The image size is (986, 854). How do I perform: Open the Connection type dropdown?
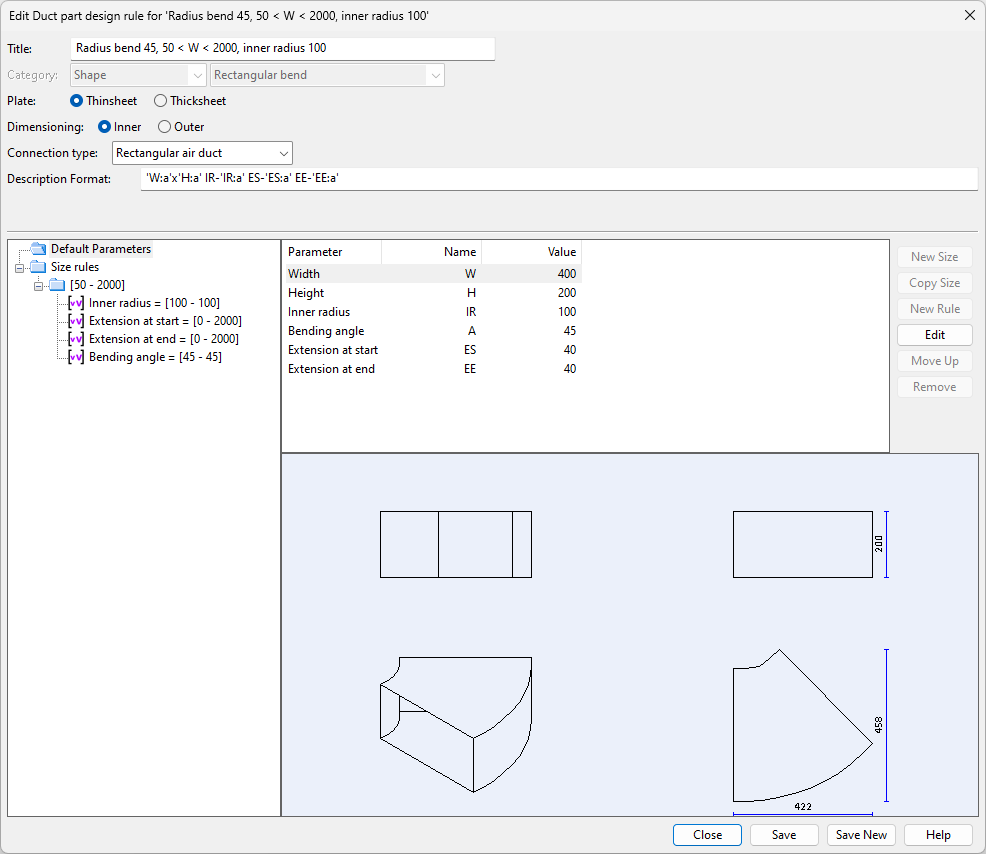click(284, 153)
